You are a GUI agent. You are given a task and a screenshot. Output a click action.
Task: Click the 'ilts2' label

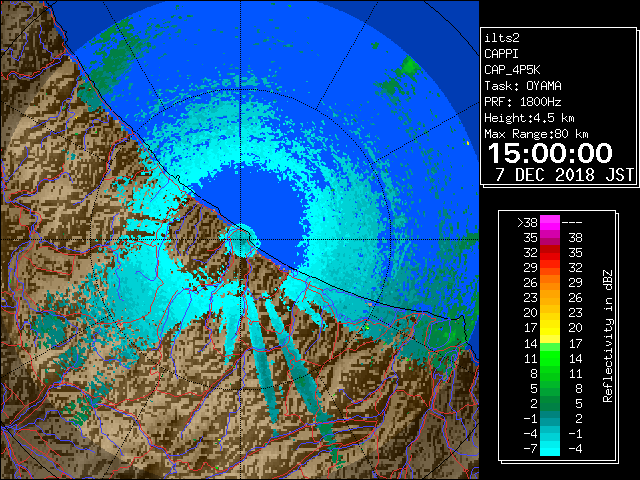point(502,38)
